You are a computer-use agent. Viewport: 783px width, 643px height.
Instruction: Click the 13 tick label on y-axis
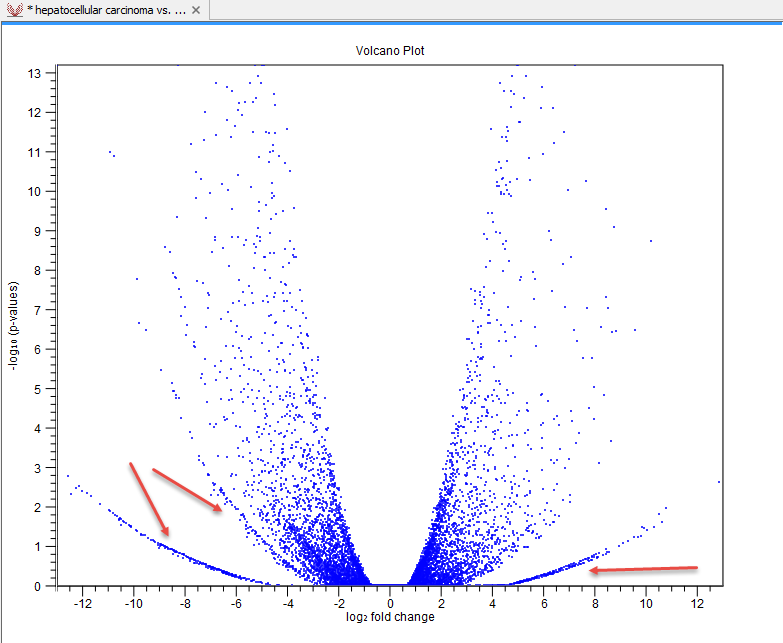(35, 73)
